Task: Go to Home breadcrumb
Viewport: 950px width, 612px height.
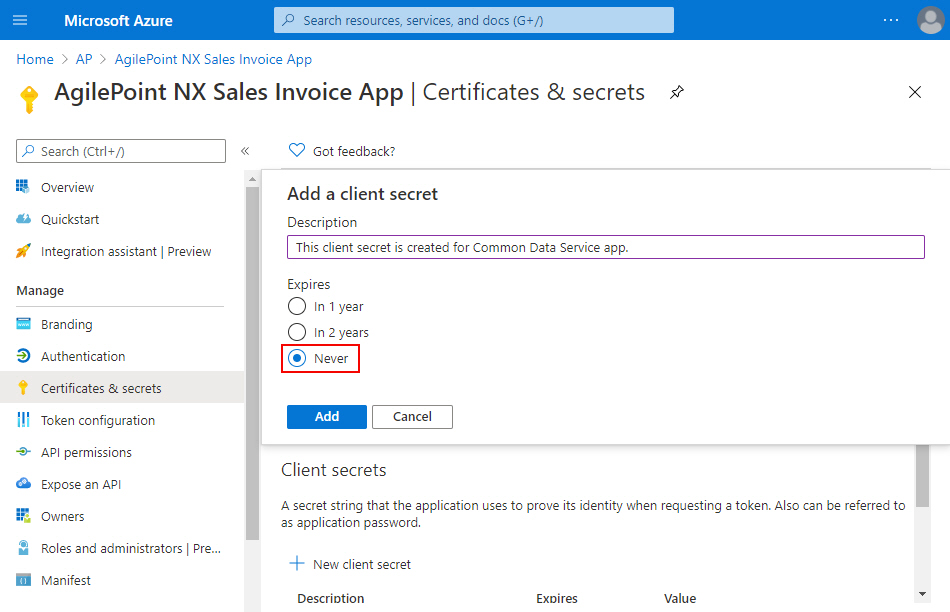Action: click(x=35, y=59)
